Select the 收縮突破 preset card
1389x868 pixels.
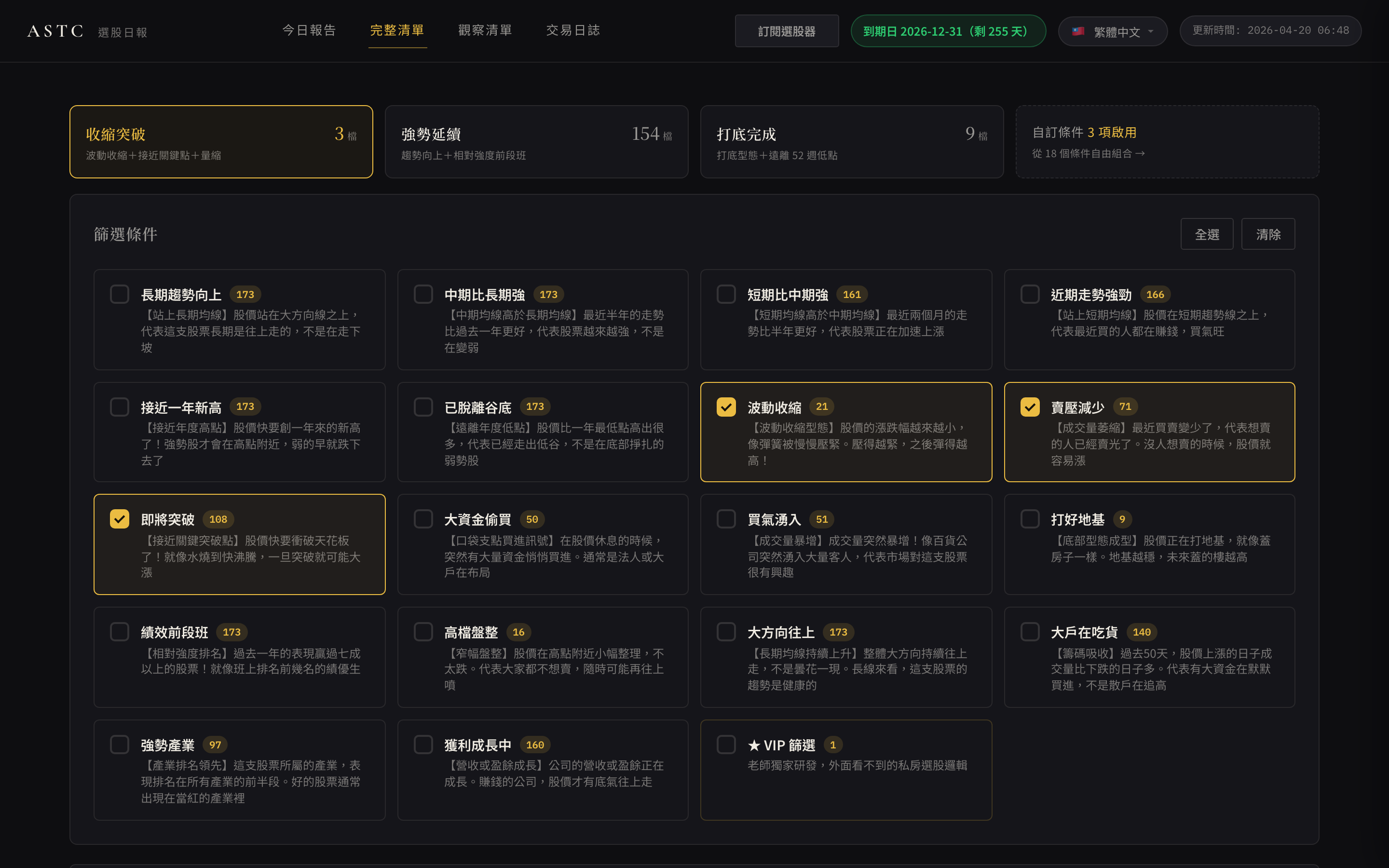(x=221, y=142)
